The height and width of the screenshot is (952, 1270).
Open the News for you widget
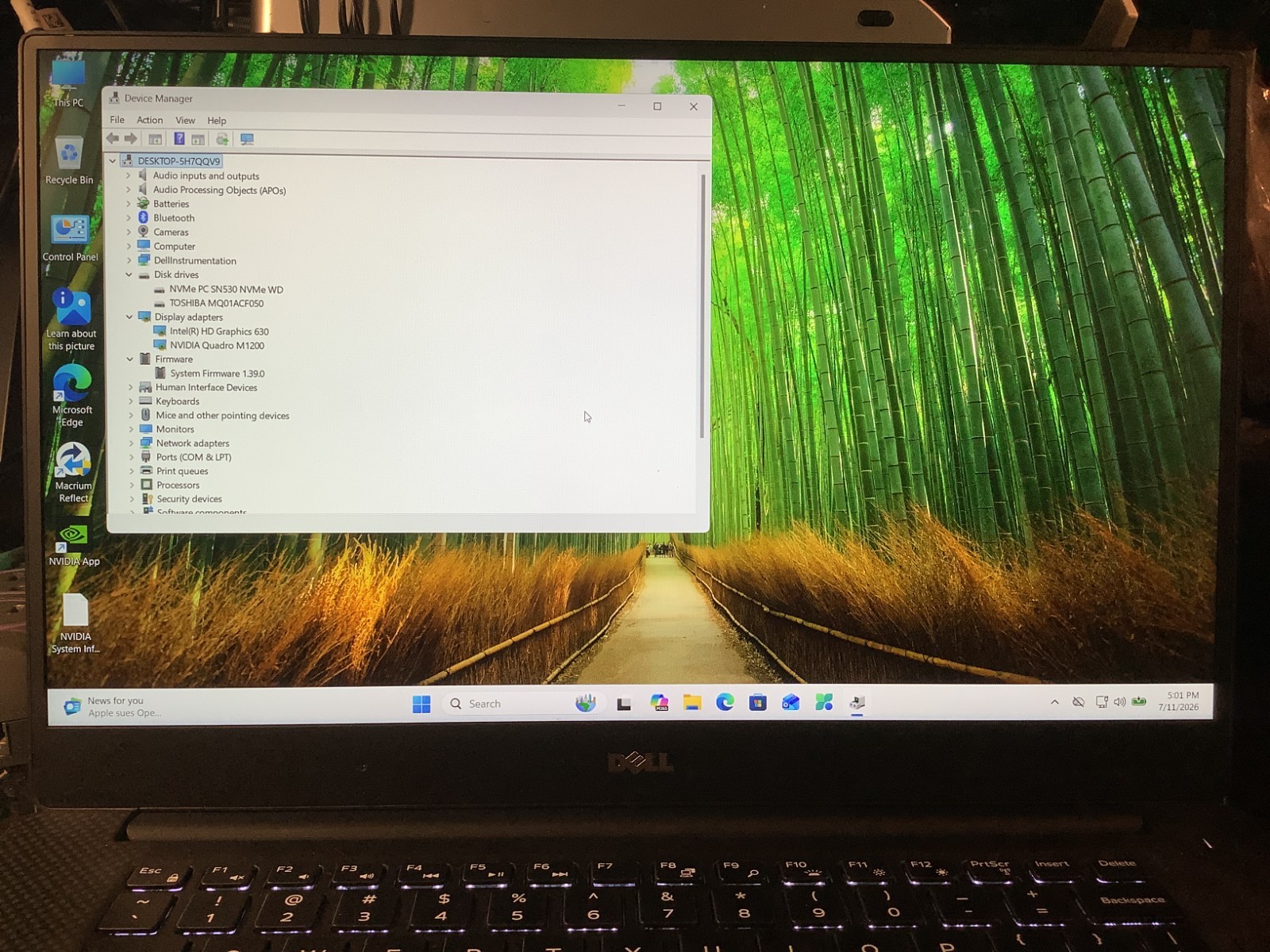[x=114, y=706]
